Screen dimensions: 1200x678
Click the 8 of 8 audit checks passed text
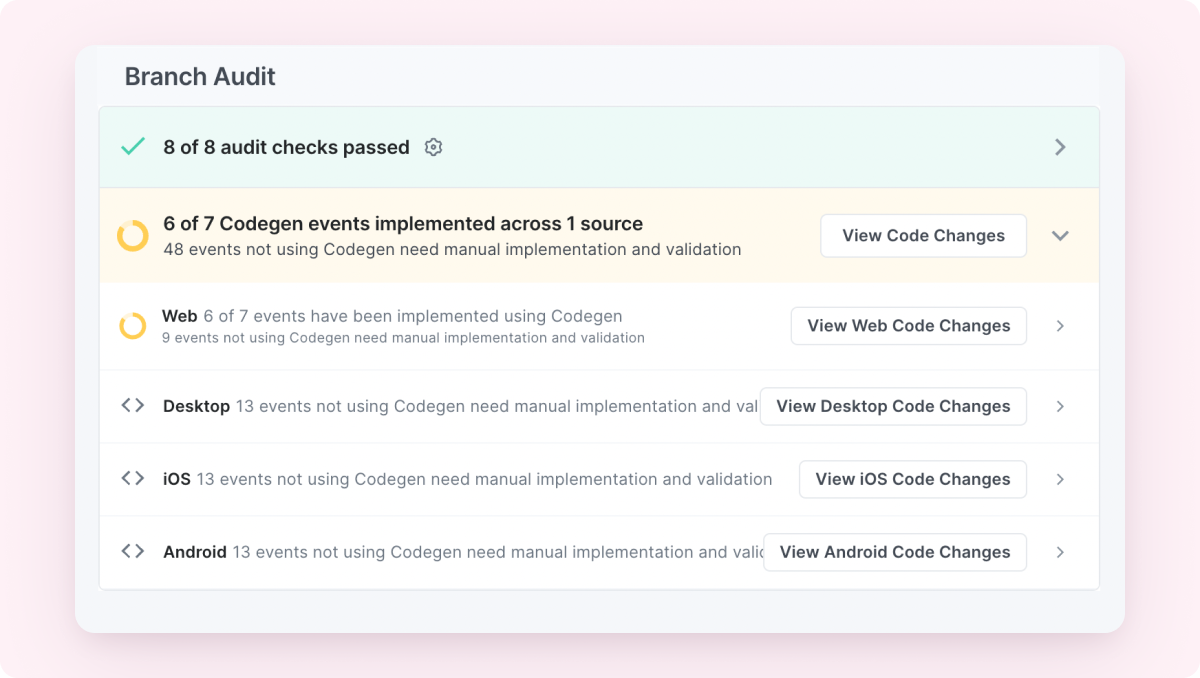click(286, 147)
